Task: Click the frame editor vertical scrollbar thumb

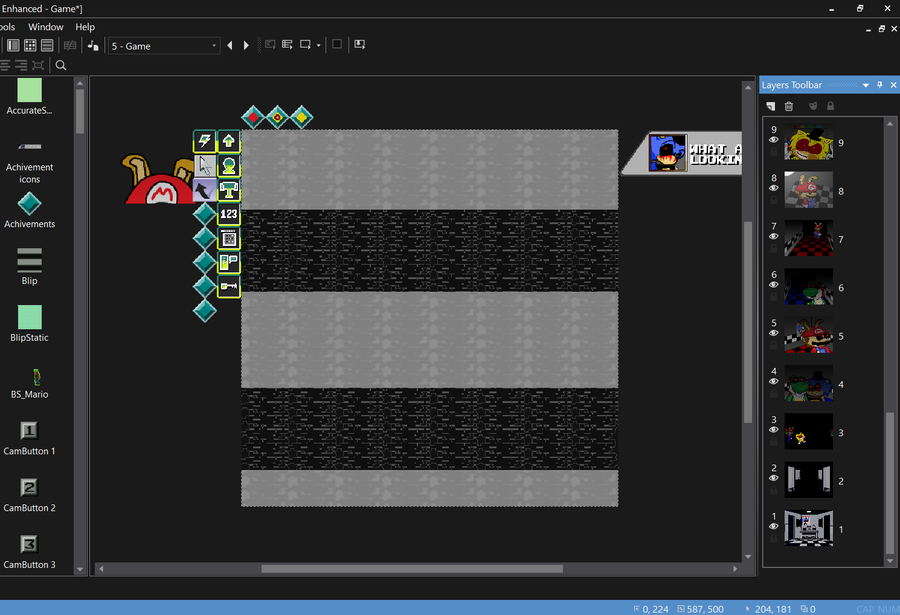Action: [748, 322]
